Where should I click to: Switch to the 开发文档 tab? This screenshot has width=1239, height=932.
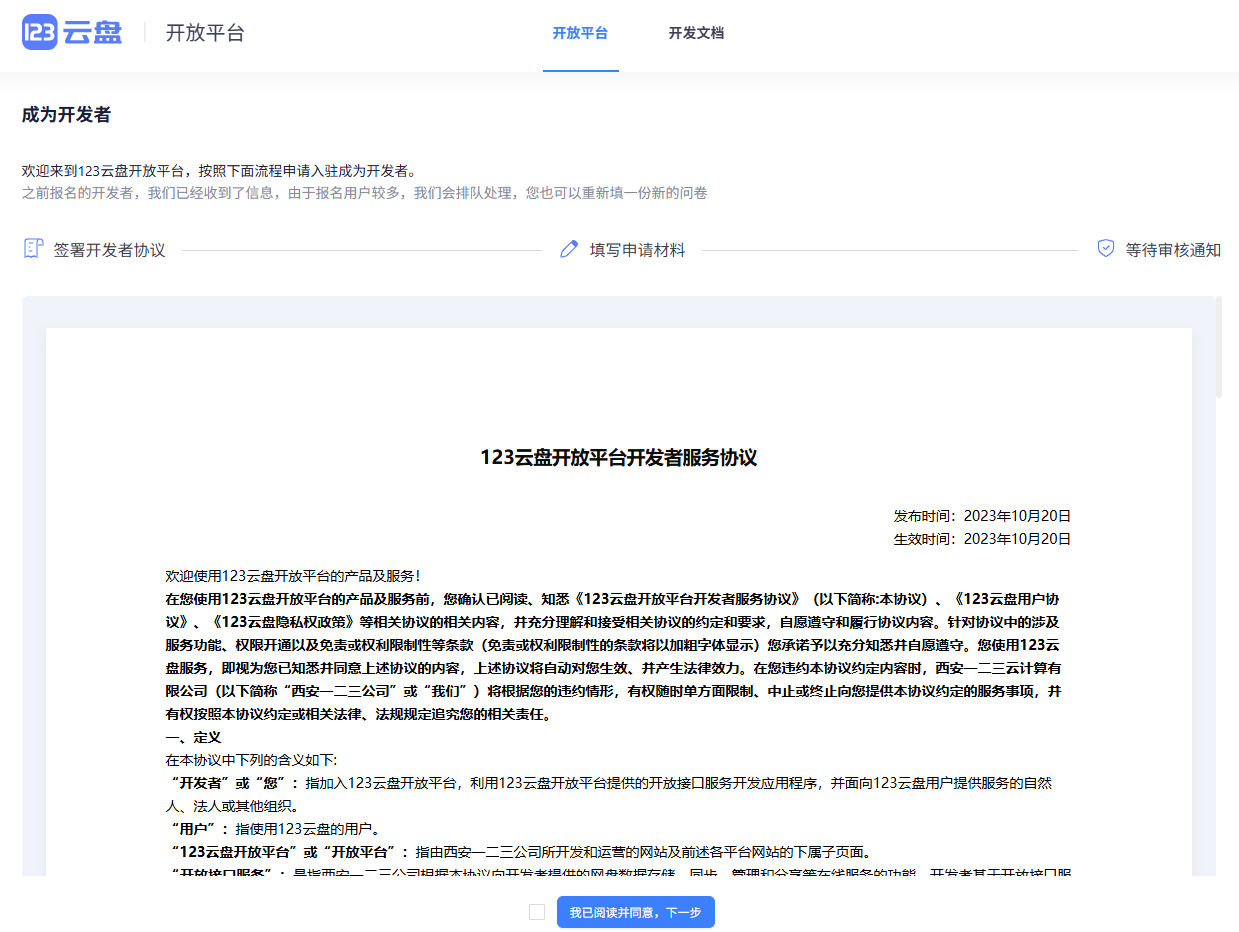(x=696, y=33)
